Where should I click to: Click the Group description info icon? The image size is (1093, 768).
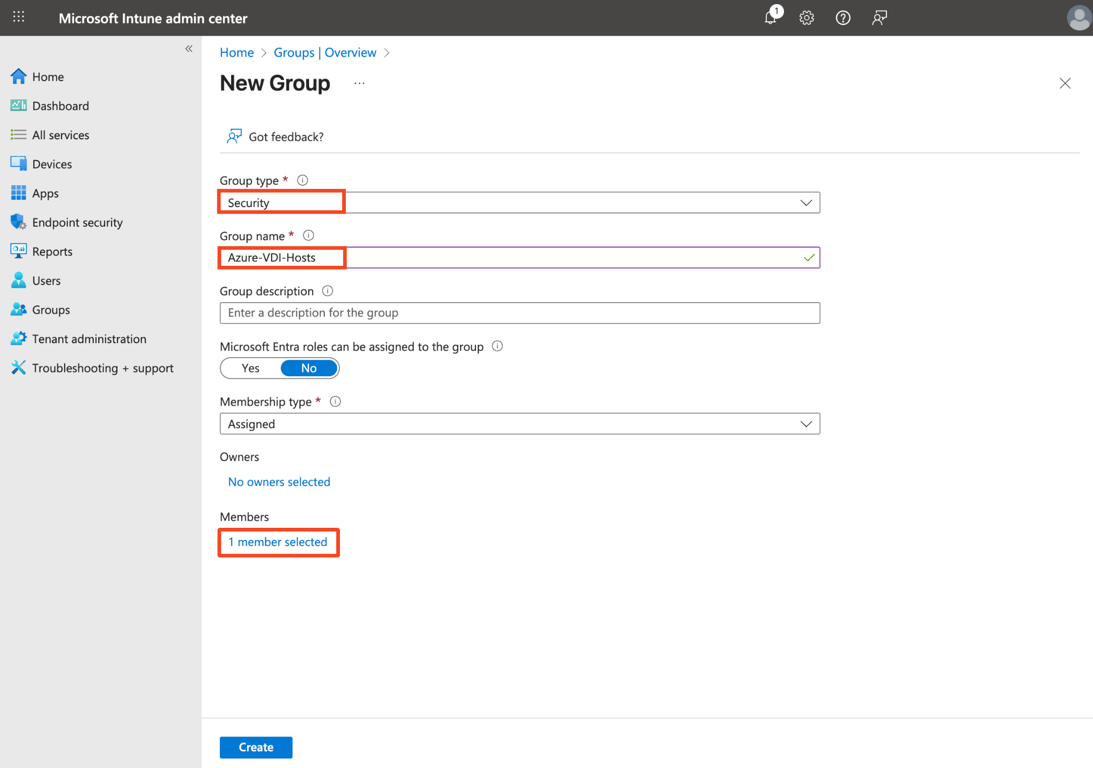[327, 291]
